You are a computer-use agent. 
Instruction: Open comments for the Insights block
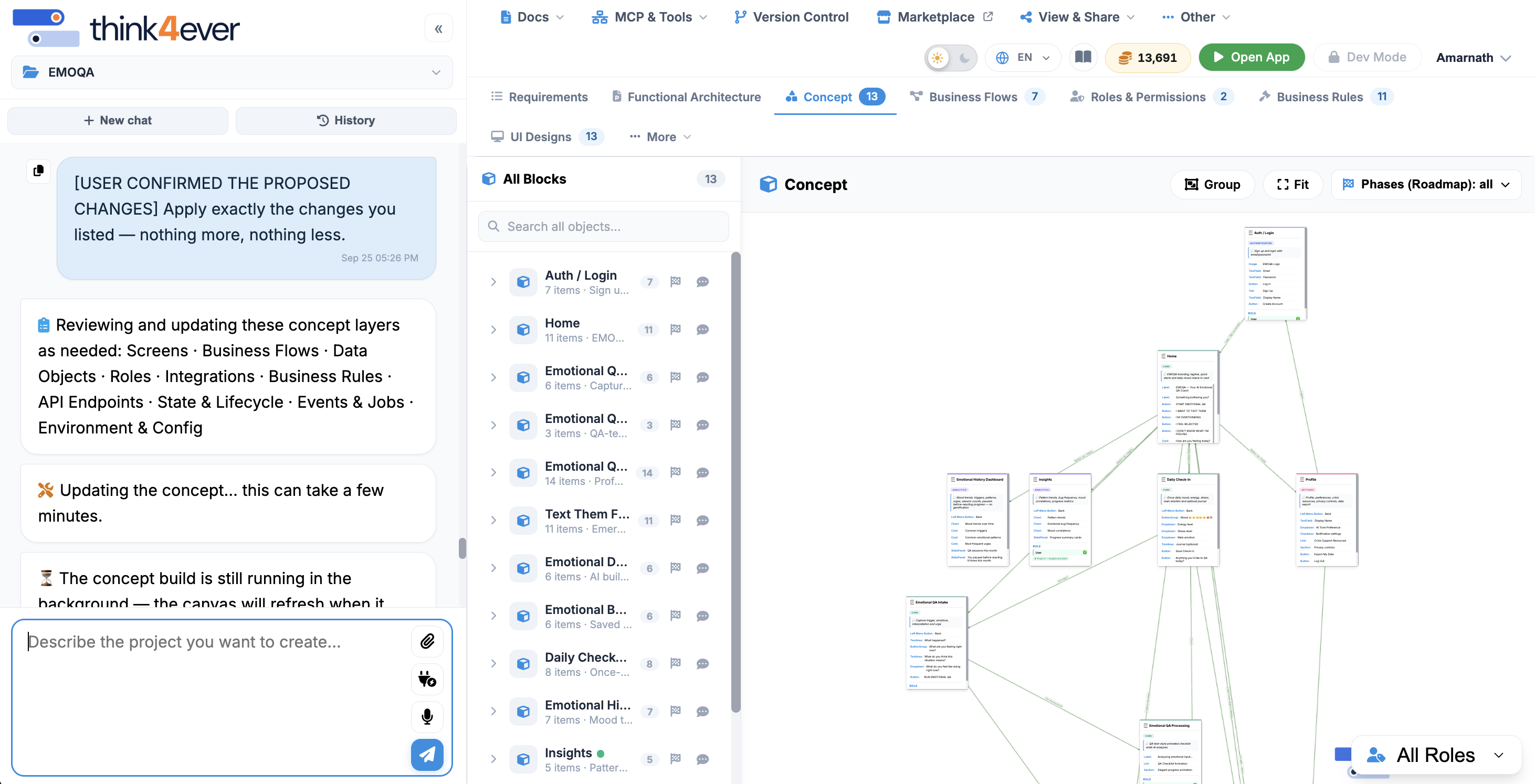[702, 759]
